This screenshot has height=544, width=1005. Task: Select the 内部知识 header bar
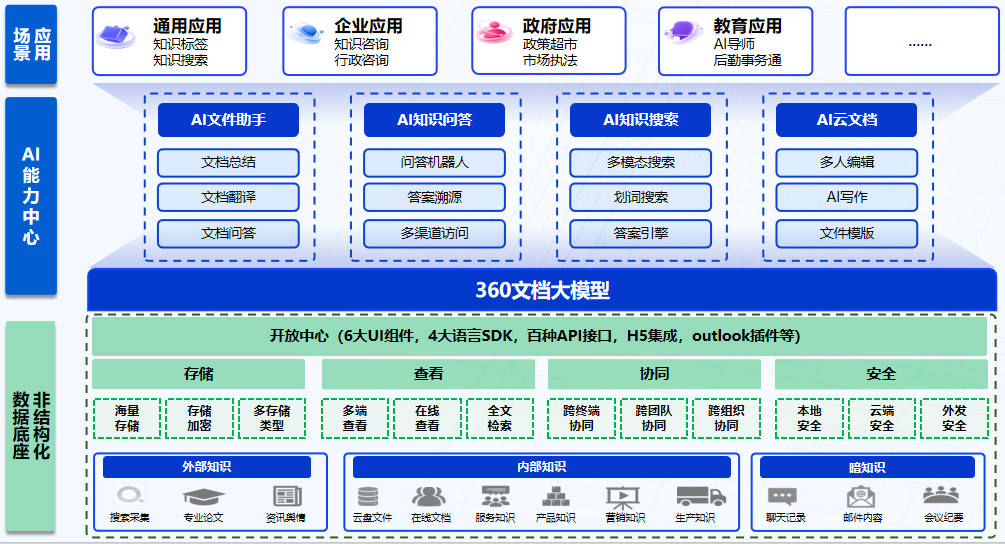(542, 467)
